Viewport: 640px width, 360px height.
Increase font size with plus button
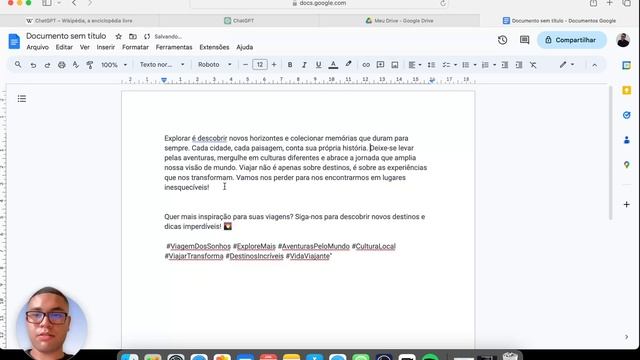pyautogui.click(x=274, y=65)
